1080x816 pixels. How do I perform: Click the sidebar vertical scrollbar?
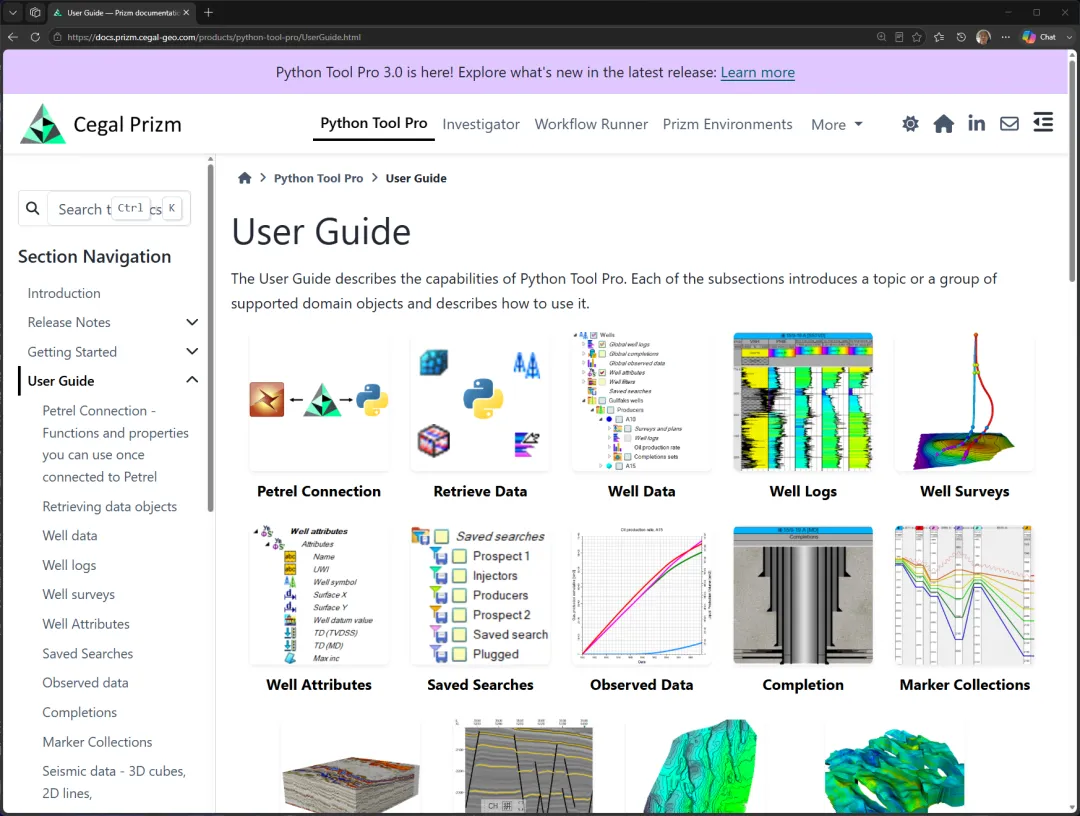(211, 337)
